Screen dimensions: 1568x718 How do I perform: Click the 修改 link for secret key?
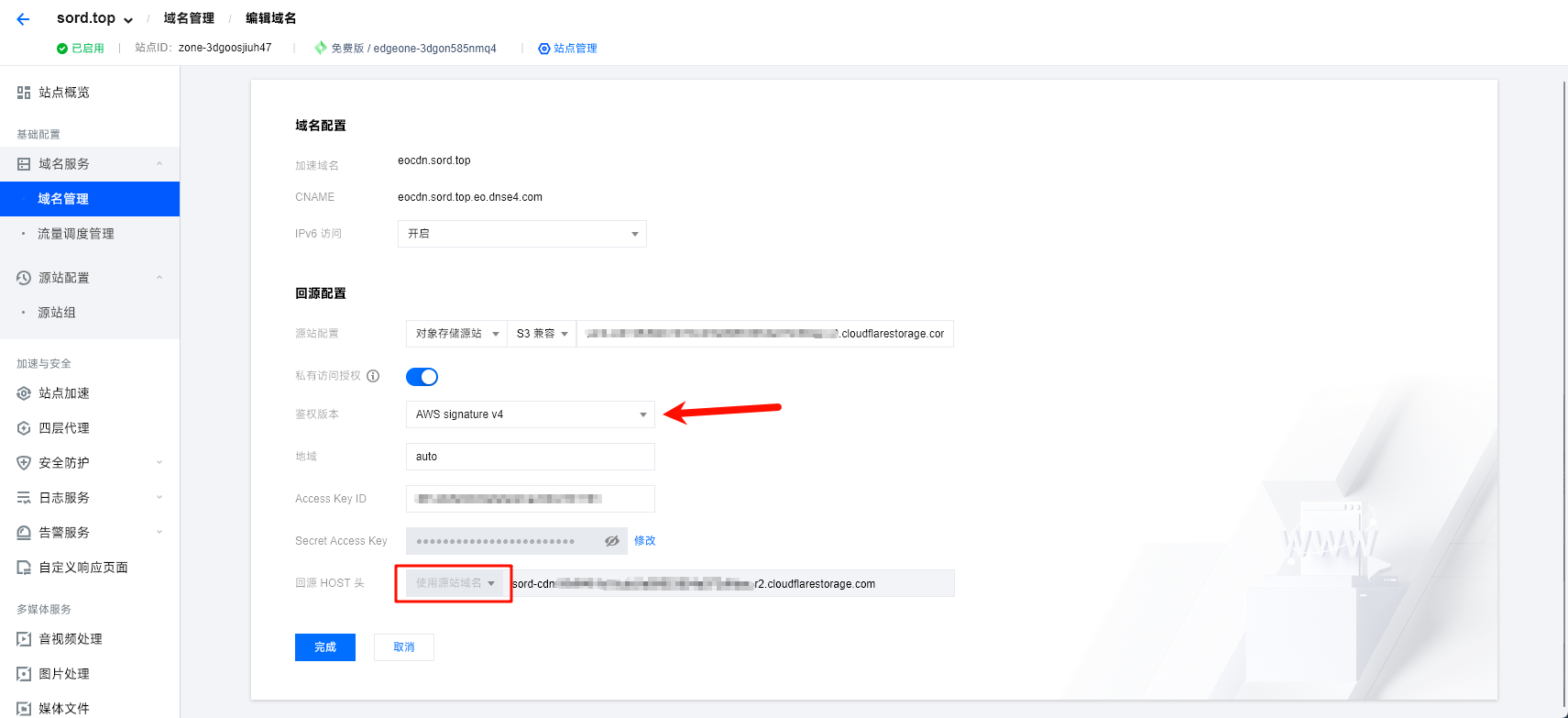click(644, 541)
